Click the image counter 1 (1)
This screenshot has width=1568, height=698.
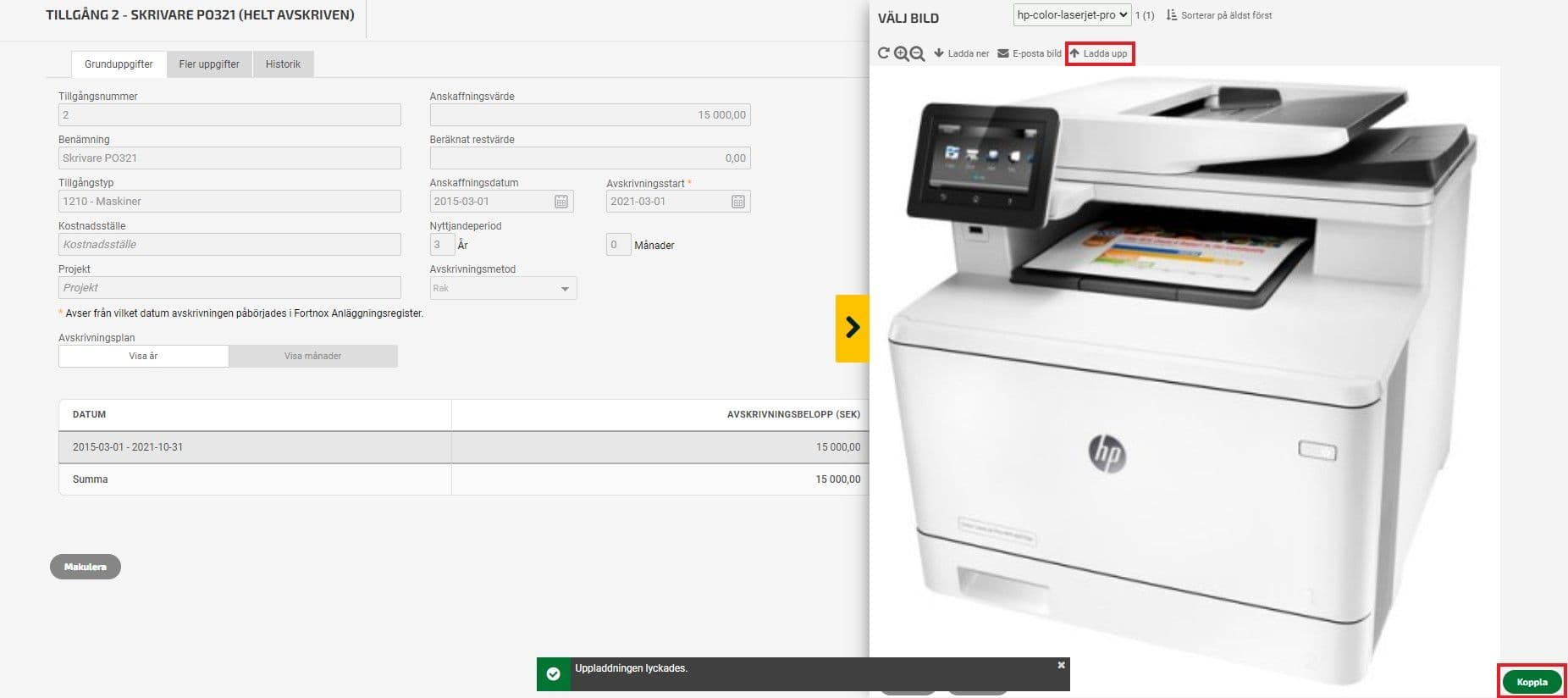(x=1145, y=16)
